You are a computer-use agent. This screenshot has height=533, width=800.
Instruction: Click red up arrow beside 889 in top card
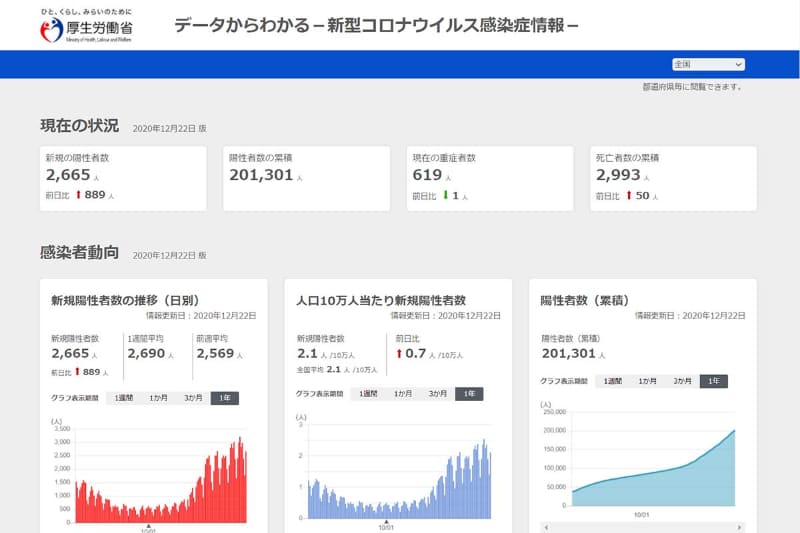[x=79, y=194]
